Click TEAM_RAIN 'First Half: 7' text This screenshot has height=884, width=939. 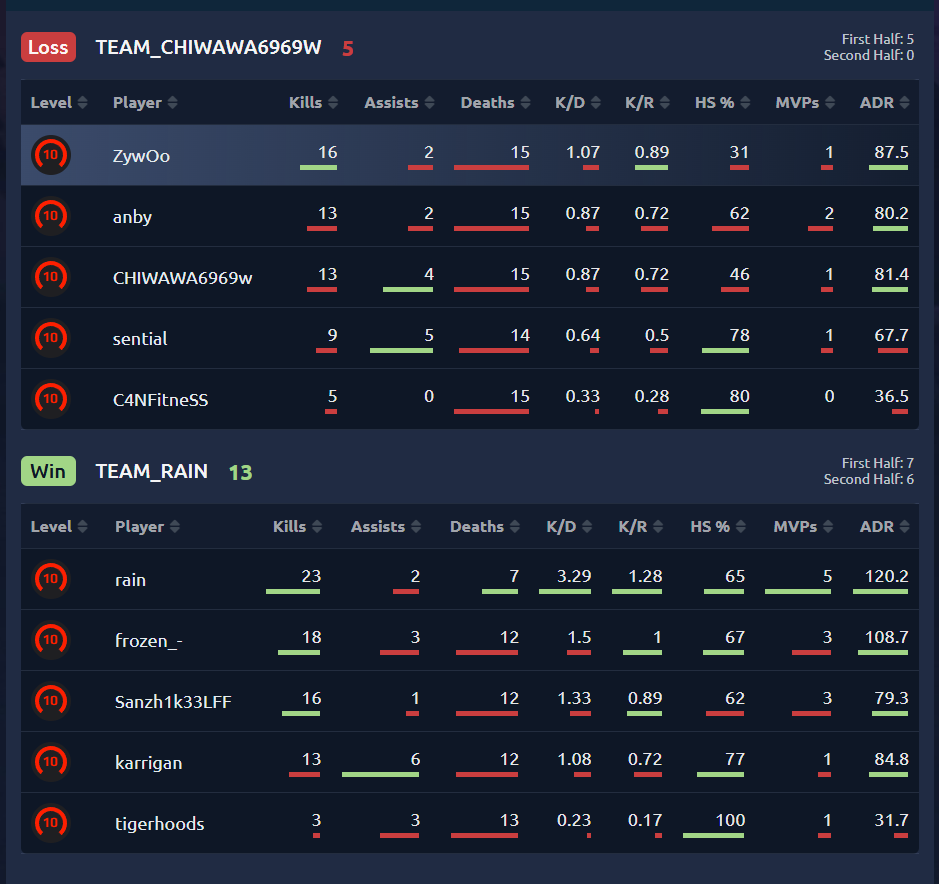pyautogui.click(x=878, y=463)
